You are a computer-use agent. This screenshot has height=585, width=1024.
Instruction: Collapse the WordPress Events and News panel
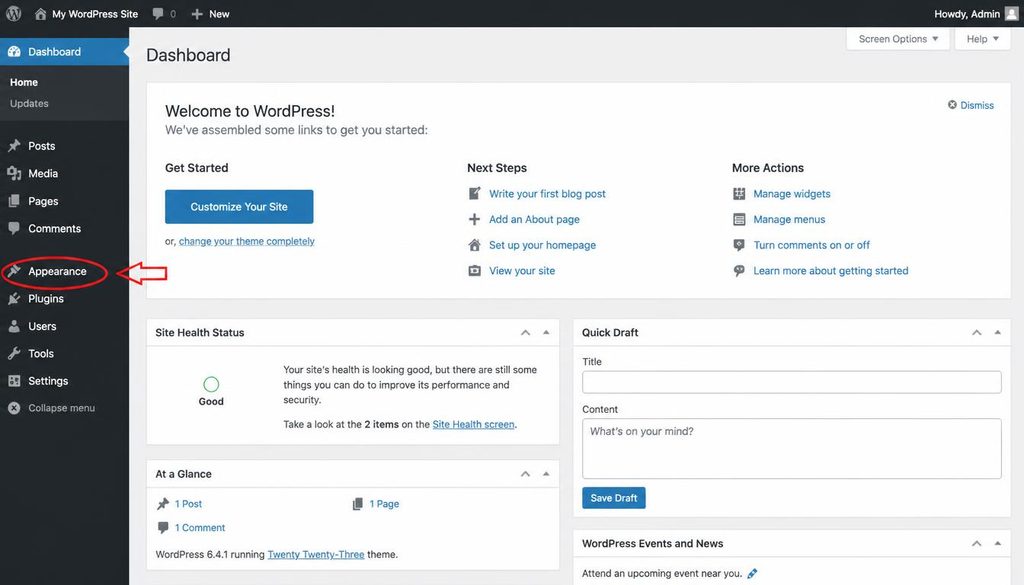click(x=997, y=543)
